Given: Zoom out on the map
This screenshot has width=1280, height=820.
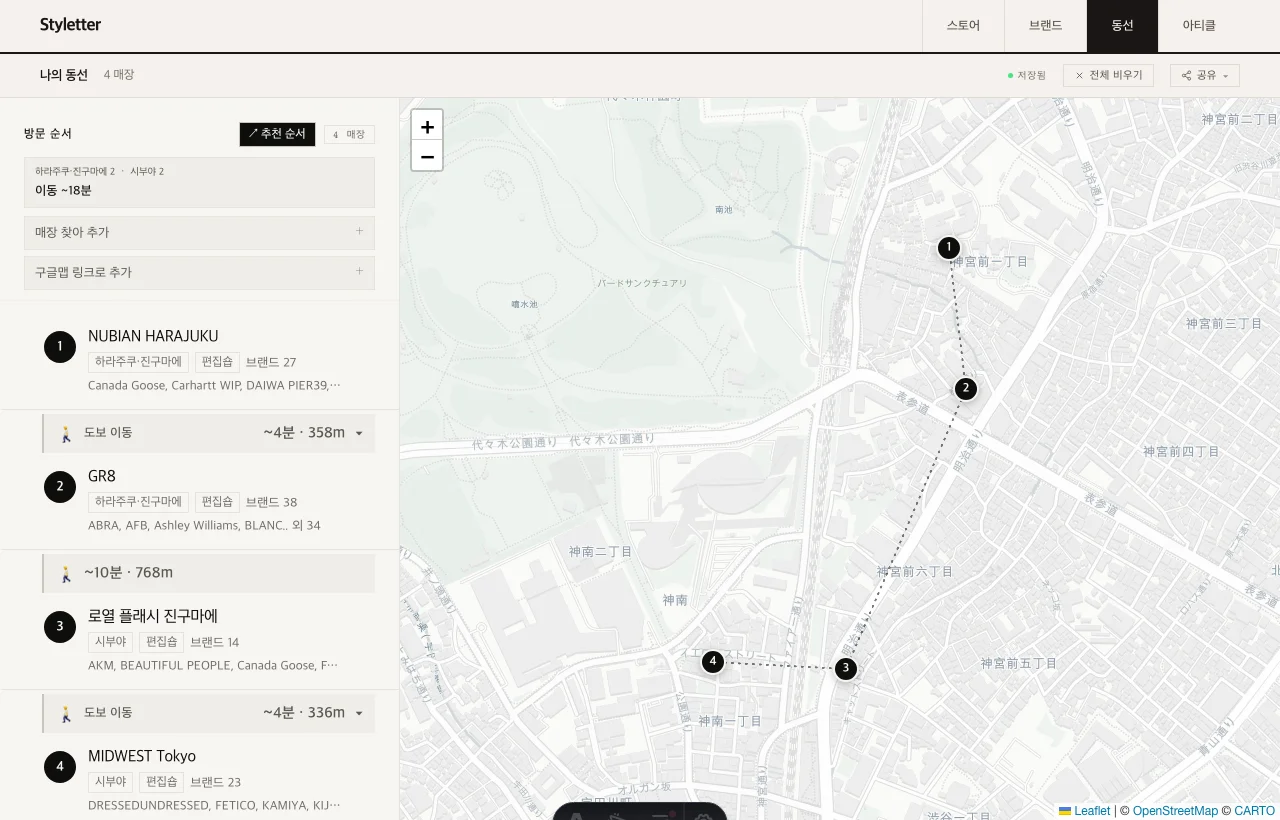Looking at the screenshot, I should 427,156.
